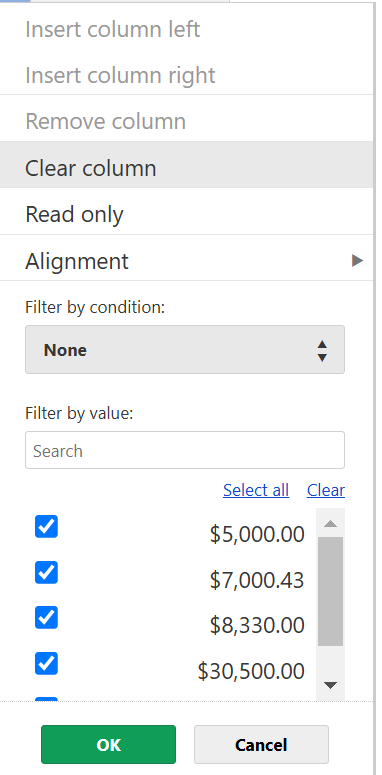
Task: Click the Select all link
Action: point(256,490)
